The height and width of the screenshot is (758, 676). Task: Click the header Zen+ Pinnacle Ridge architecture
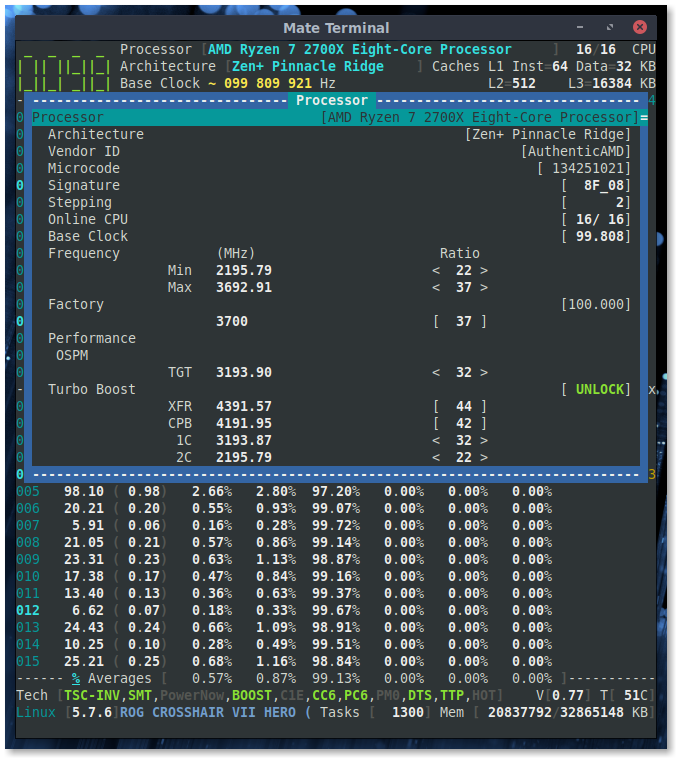[308, 67]
